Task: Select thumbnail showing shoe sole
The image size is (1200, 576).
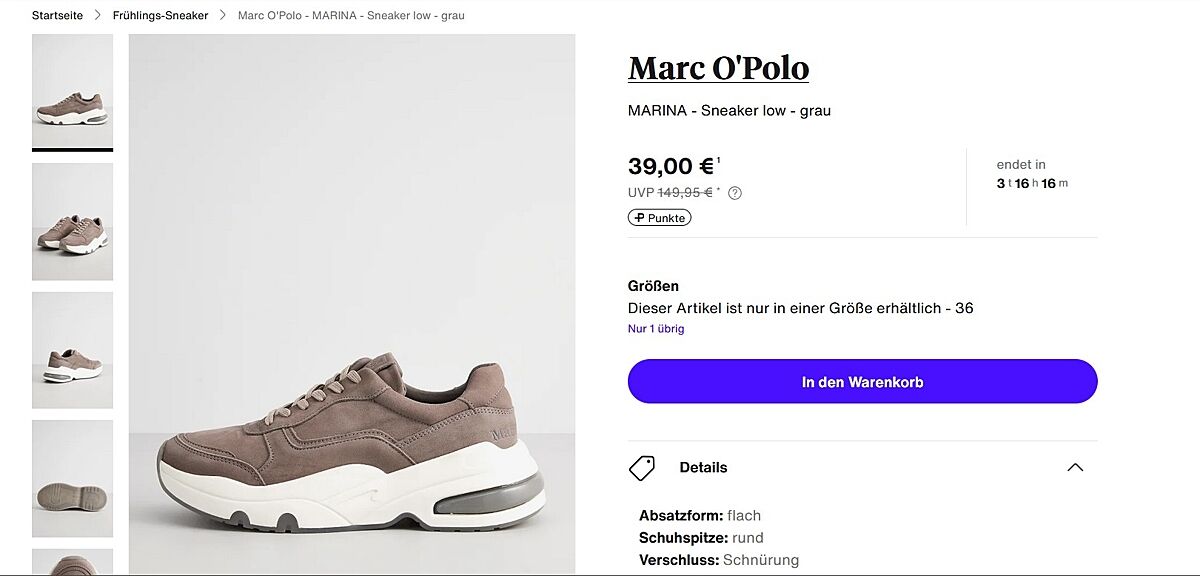Action: [x=72, y=479]
